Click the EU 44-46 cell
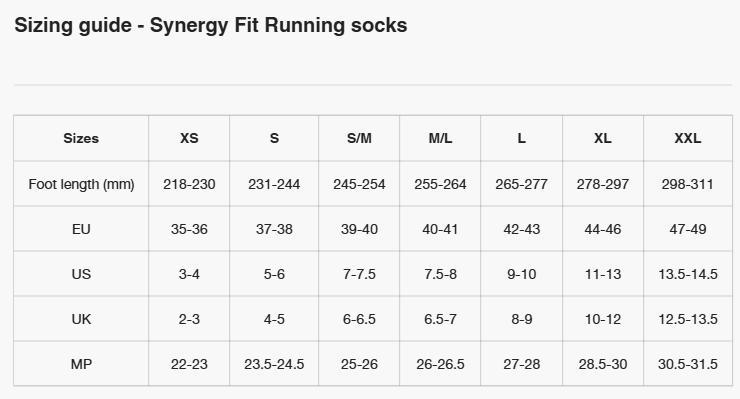Viewport: 740px width, 399px height. point(603,229)
